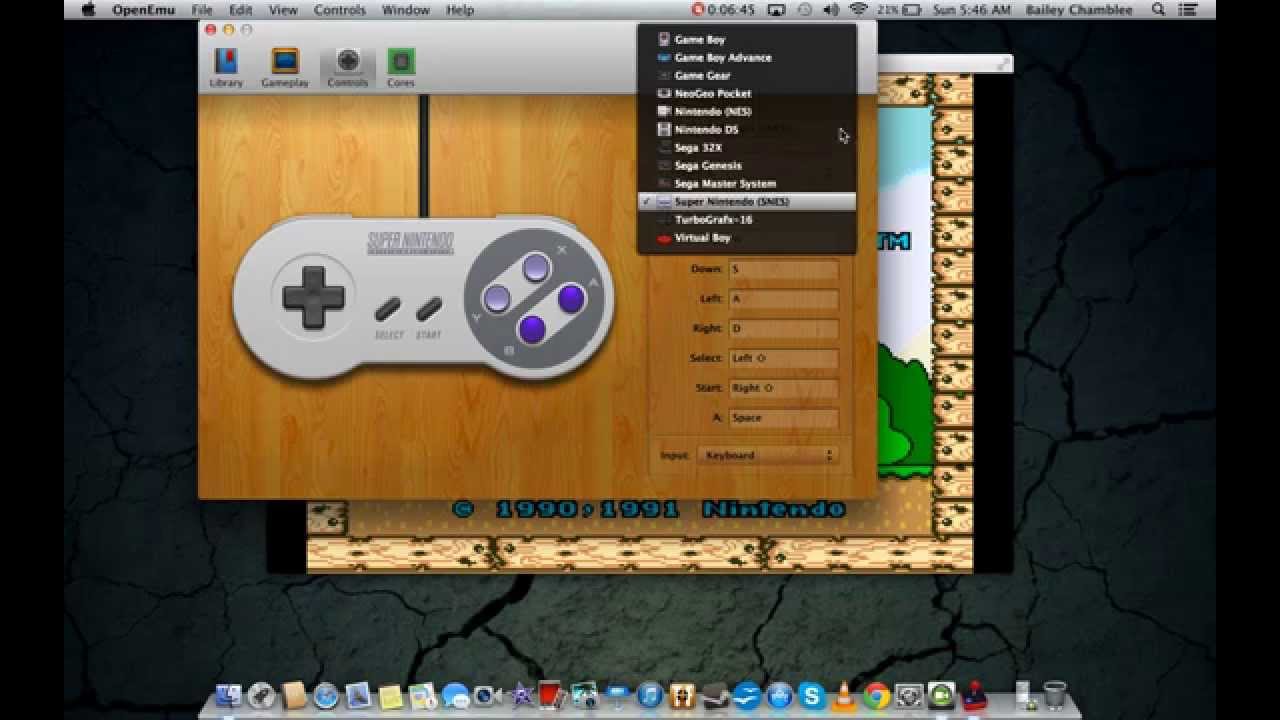Choose Sega Master System from the system list

[747, 184]
